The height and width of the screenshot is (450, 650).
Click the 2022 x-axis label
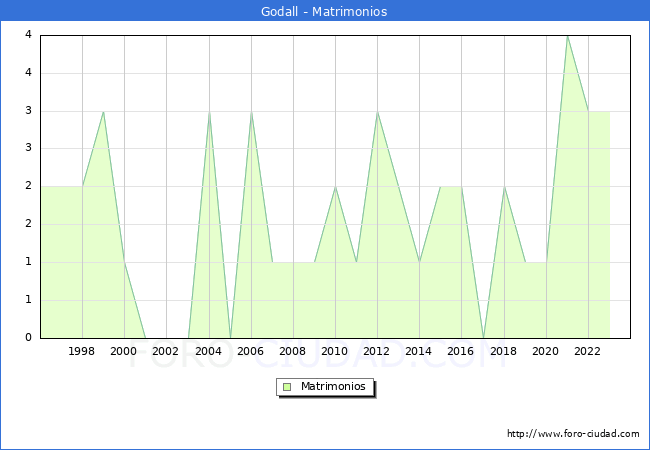(588, 351)
